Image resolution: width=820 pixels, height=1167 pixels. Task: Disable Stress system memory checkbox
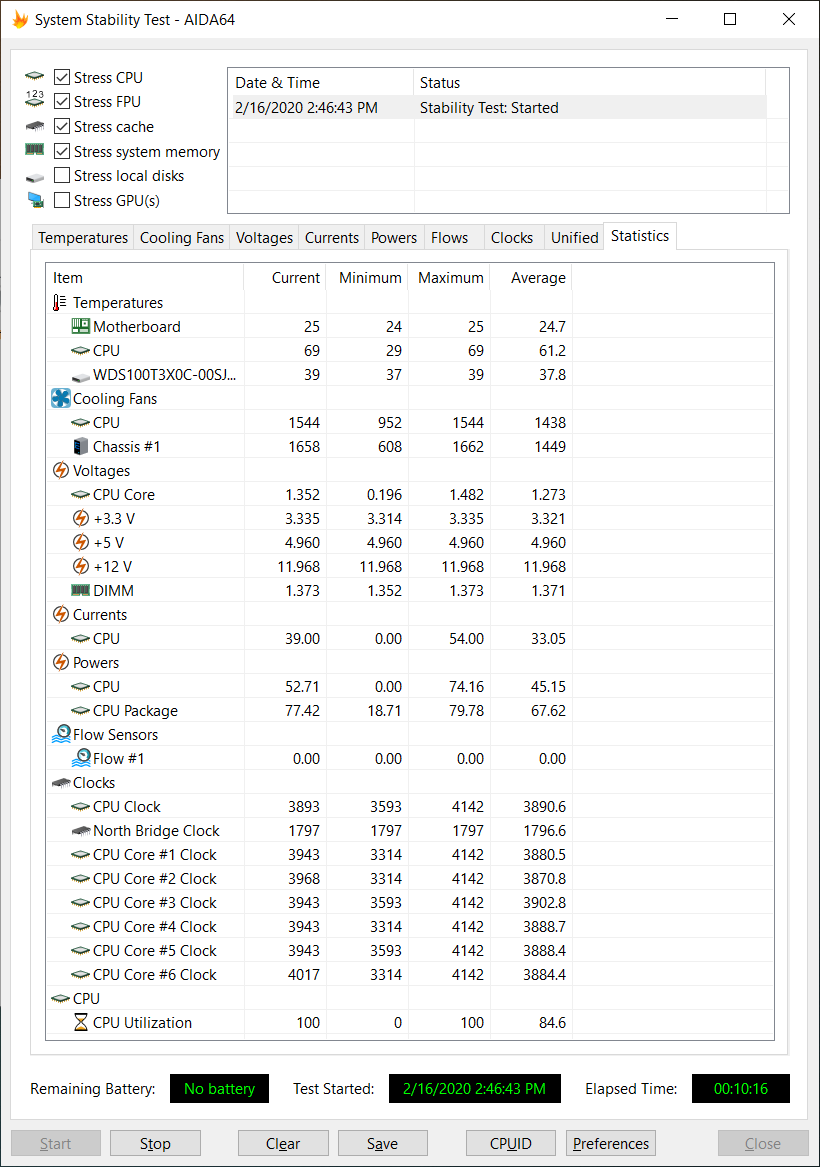click(x=63, y=151)
